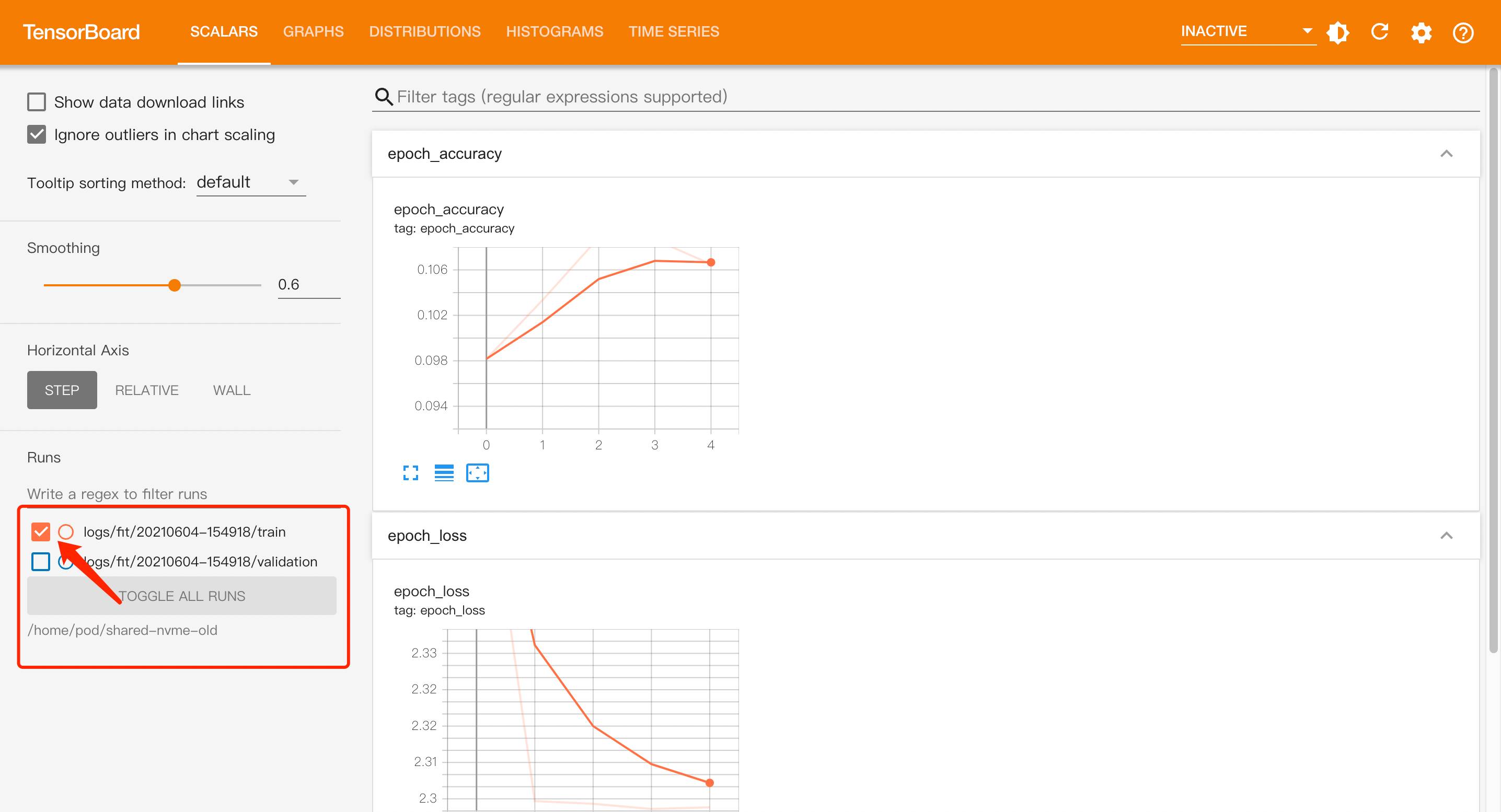Select only the validation run radio circle
The image size is (1501, 812).
66,562
